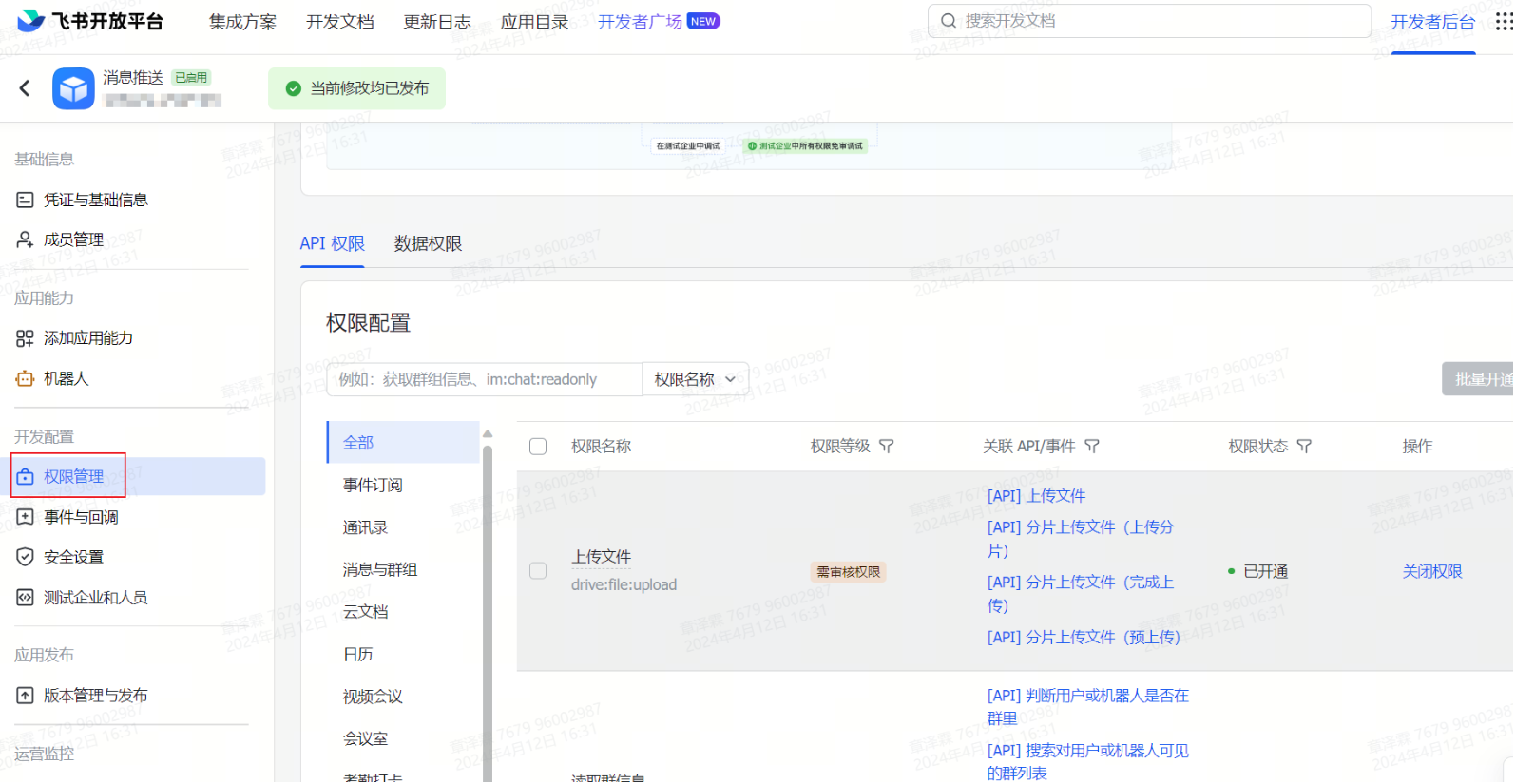Click the Feishu Open Platform logo
This screenshot has width=1535, height=784.
[90, 21]
